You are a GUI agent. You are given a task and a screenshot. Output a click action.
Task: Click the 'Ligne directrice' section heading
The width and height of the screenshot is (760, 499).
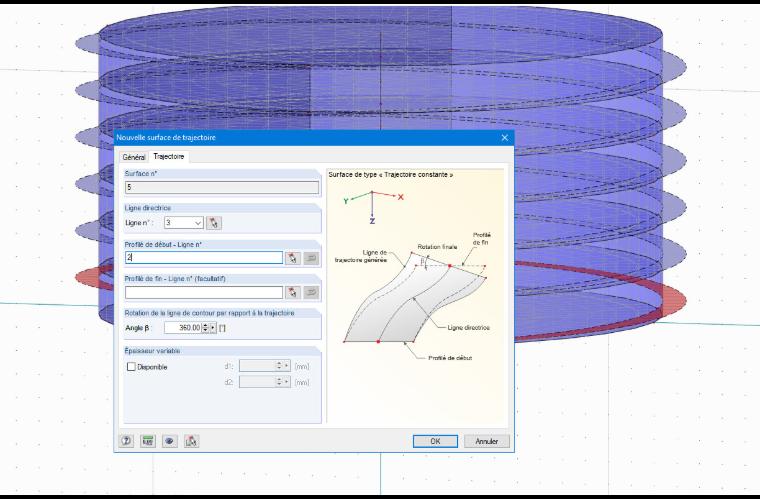pyautogui.click(x=147, y=208)
